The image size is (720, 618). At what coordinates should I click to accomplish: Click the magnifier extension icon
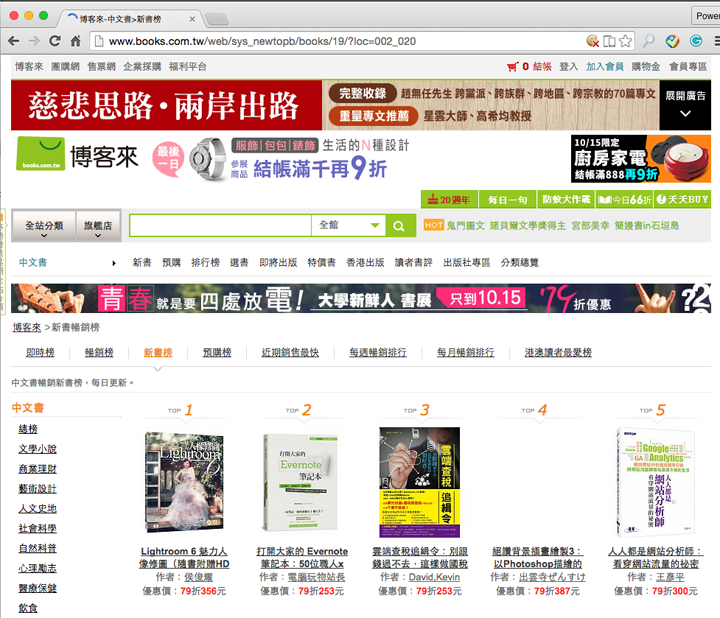648,41
